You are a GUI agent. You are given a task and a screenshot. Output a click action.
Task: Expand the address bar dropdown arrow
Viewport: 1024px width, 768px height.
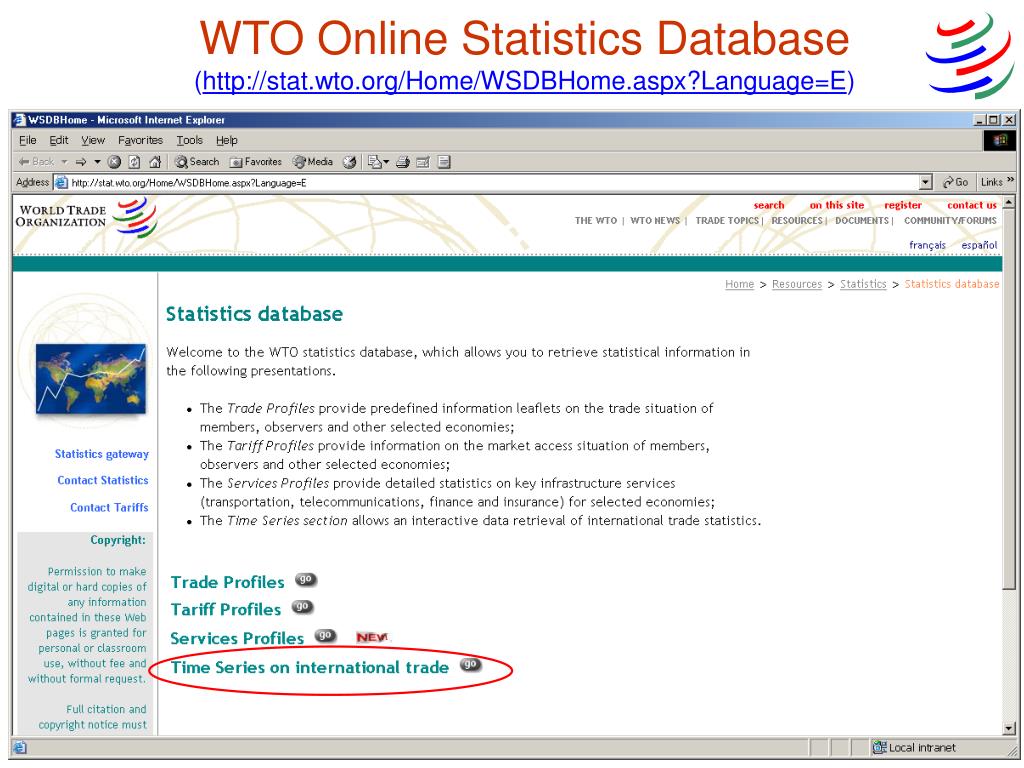(925, 183)
